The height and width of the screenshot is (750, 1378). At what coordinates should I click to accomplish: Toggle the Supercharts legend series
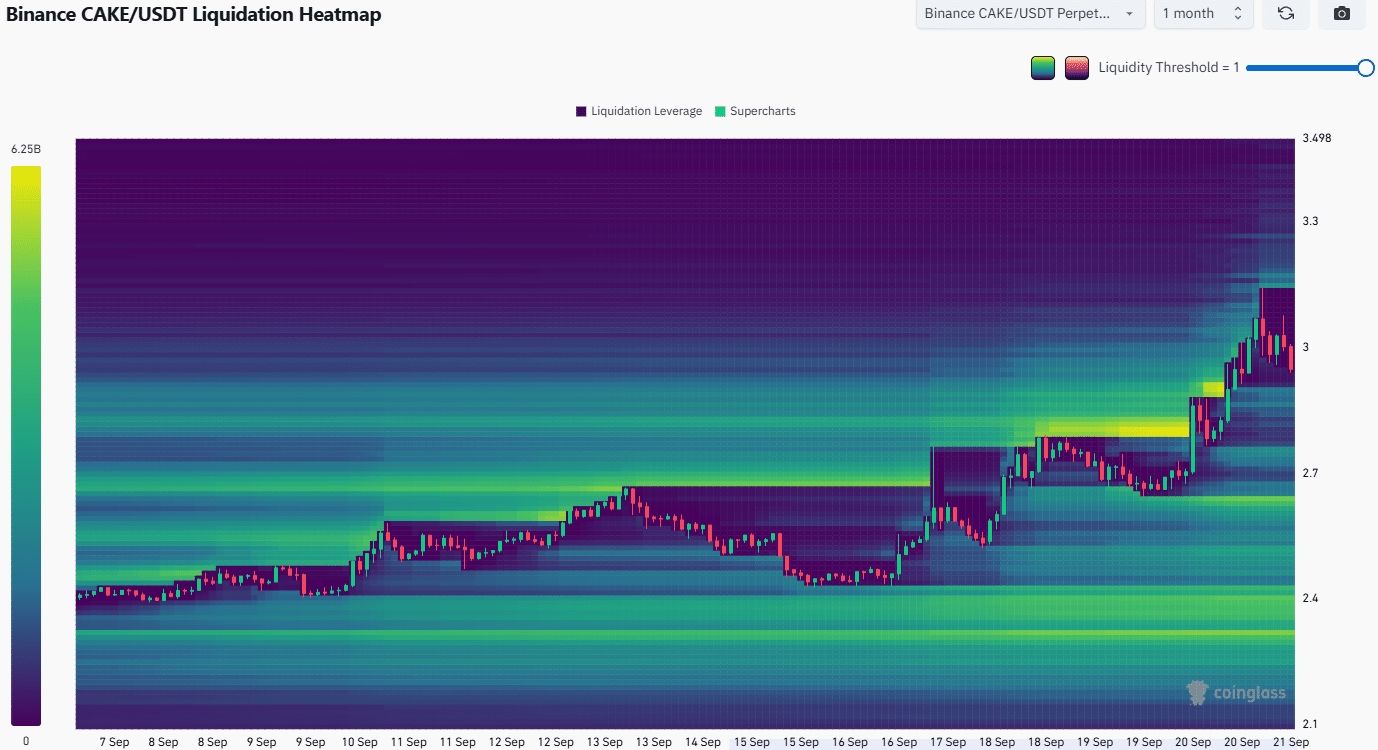755,111
